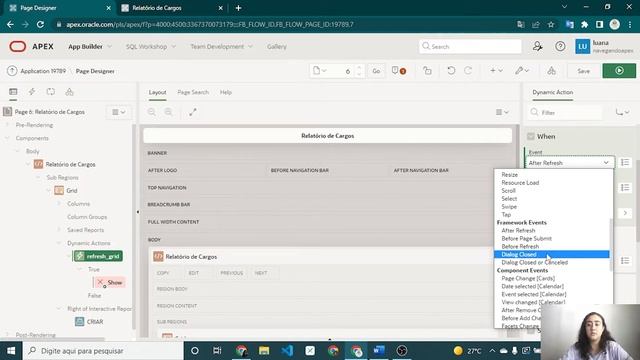The height and width of the screenshot is (360, 640).
Task: Choose Dialog Closed or Canceled option
Action: point(534,262)
